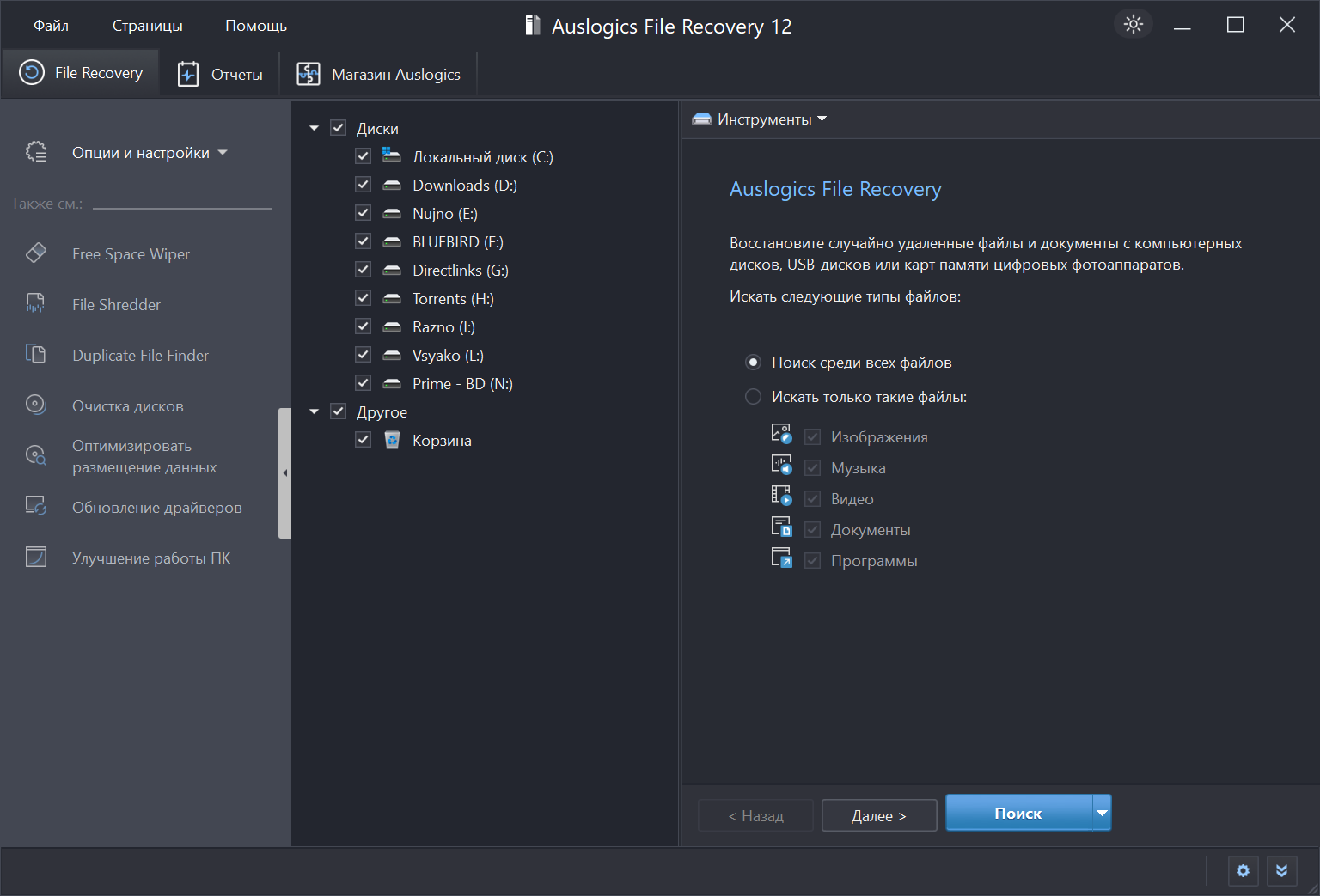Start scan with the Поиск button
Viewport: 1320px width, 896px height.
tap(1017, 813)
